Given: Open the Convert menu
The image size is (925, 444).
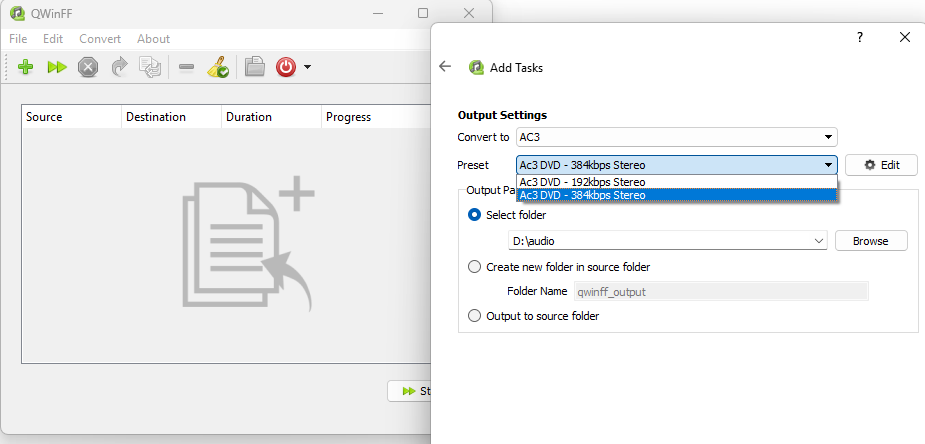Looking at the screenshot, I should click(100, 39).
